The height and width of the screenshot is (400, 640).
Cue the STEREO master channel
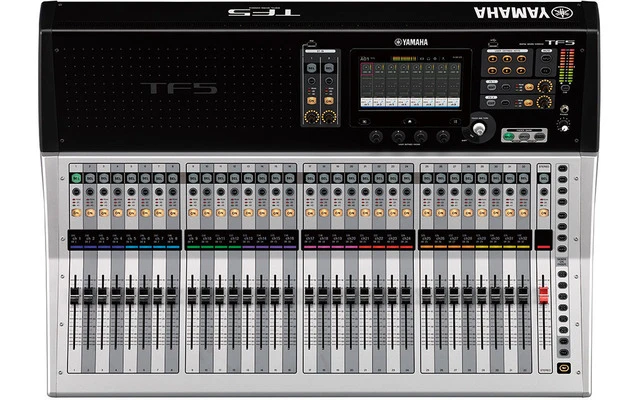point(544,191)
